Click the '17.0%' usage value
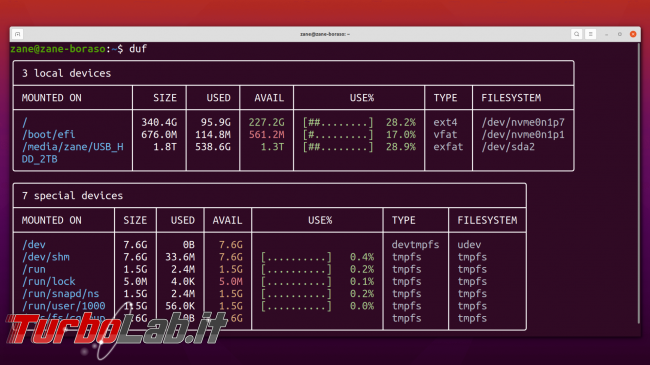This screenshot has width=650, height=365. (x=400, y=134)
